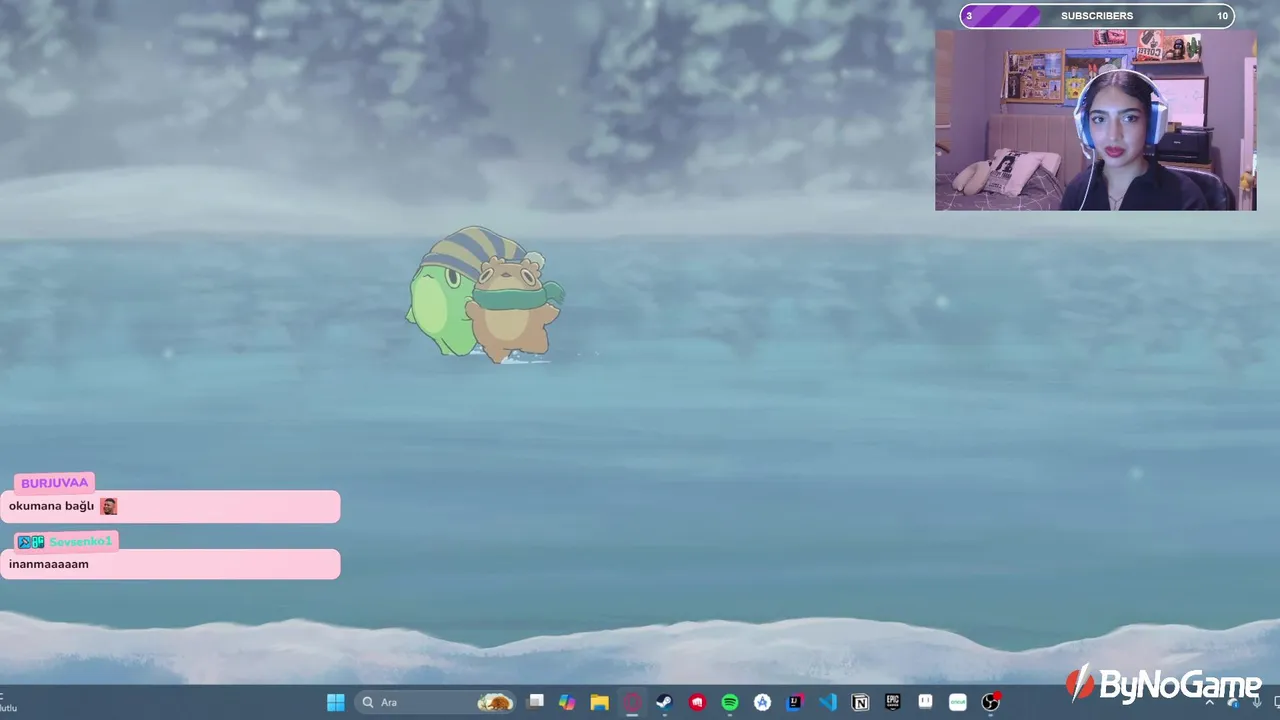
Task: Launch Epic Games Launcher icon
Action: (893, 702)
